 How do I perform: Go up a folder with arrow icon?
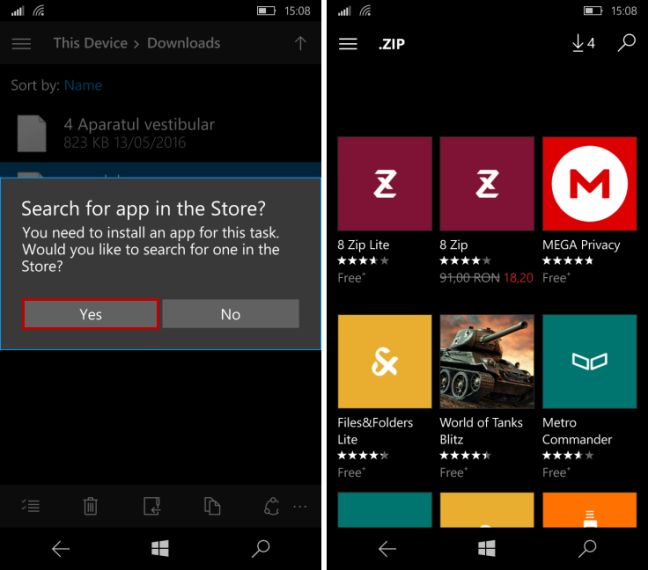(300, 43)
